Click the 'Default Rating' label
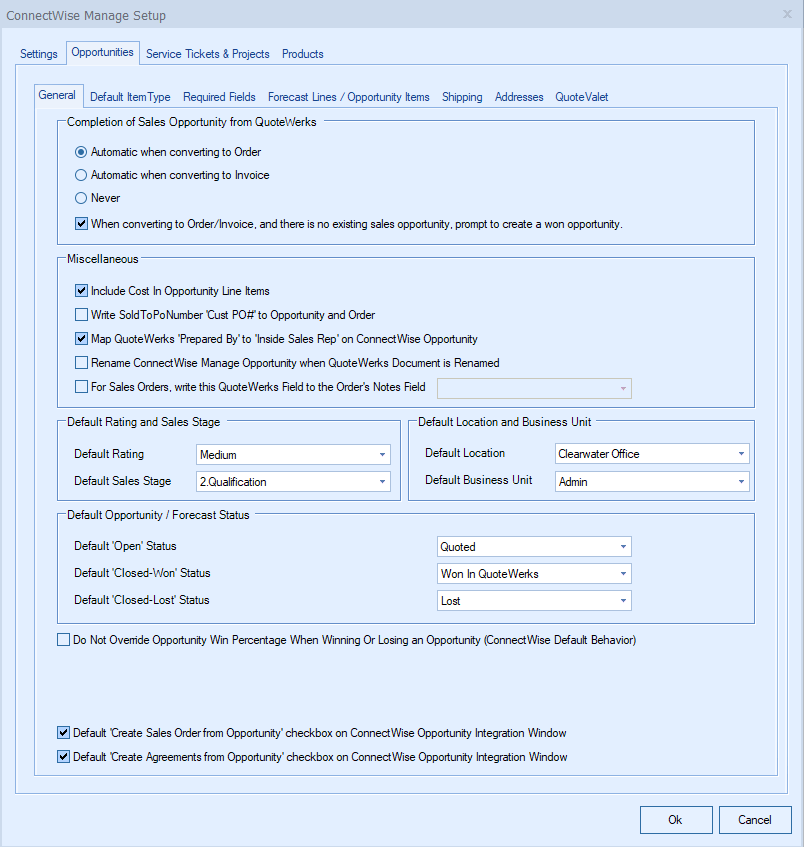Viewport: 804px width, 847px height. pyautogui.click(x=109, y=454)
